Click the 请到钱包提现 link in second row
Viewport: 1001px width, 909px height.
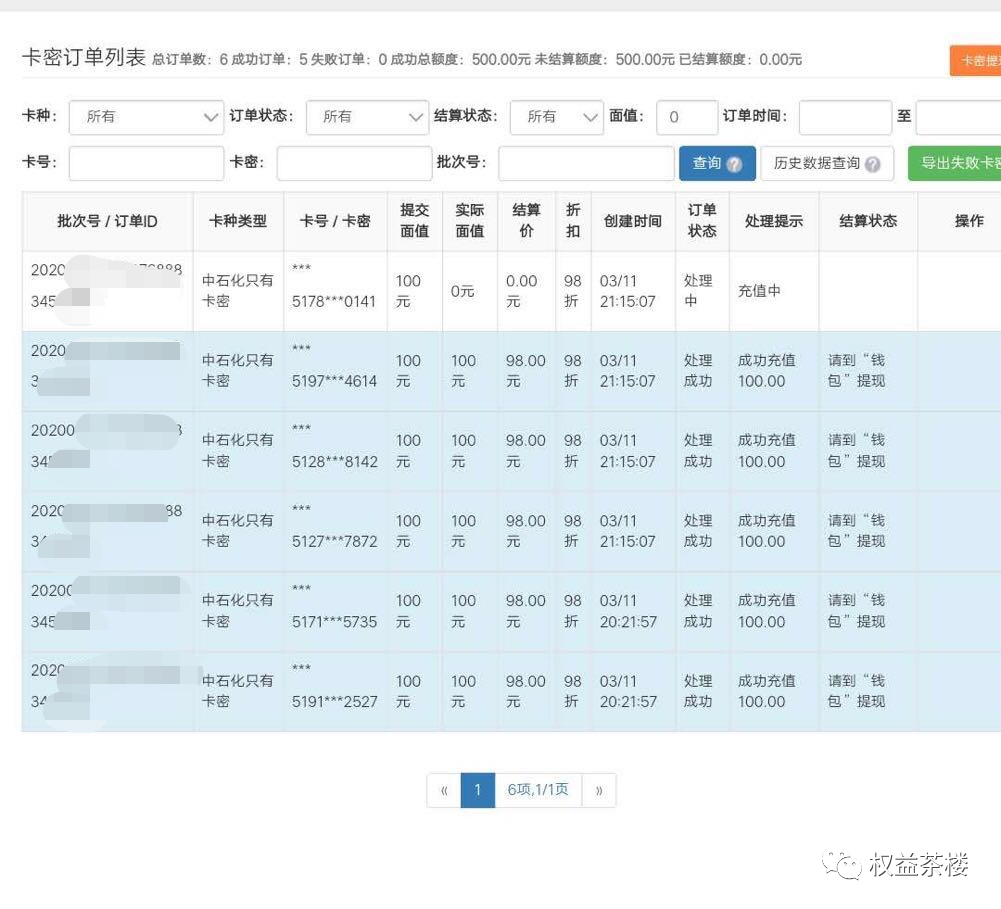(858, 371)
